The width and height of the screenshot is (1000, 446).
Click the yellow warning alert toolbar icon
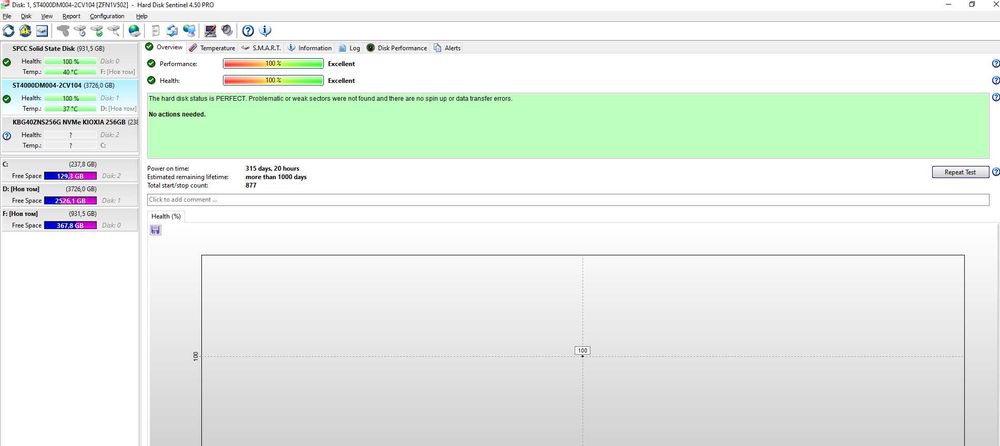pyautogui.click(x=25, y=31)
